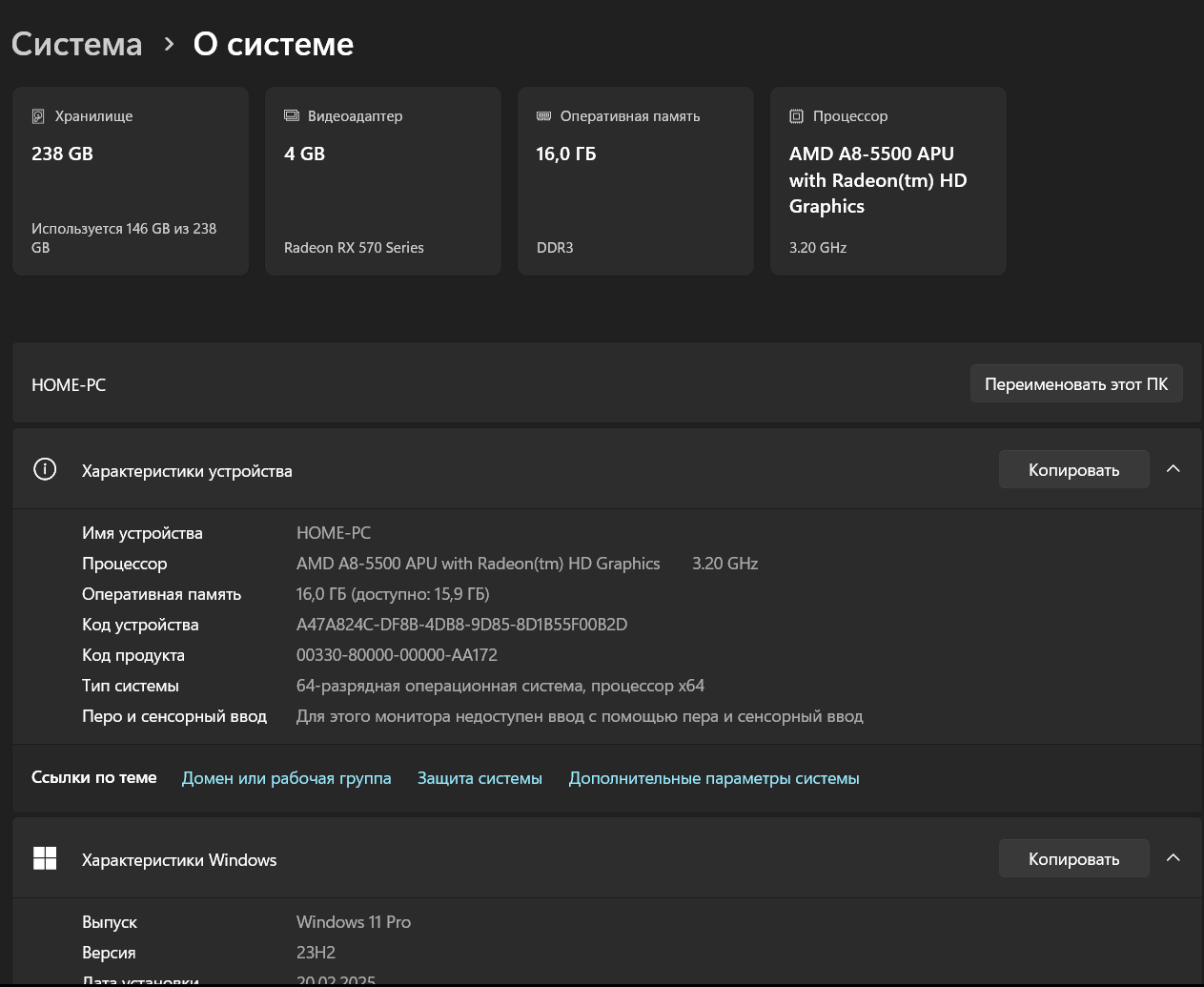Click the processor chip icon in Процессор card
The width and height of the screenshot is (1204, 987).
[797, 116]
